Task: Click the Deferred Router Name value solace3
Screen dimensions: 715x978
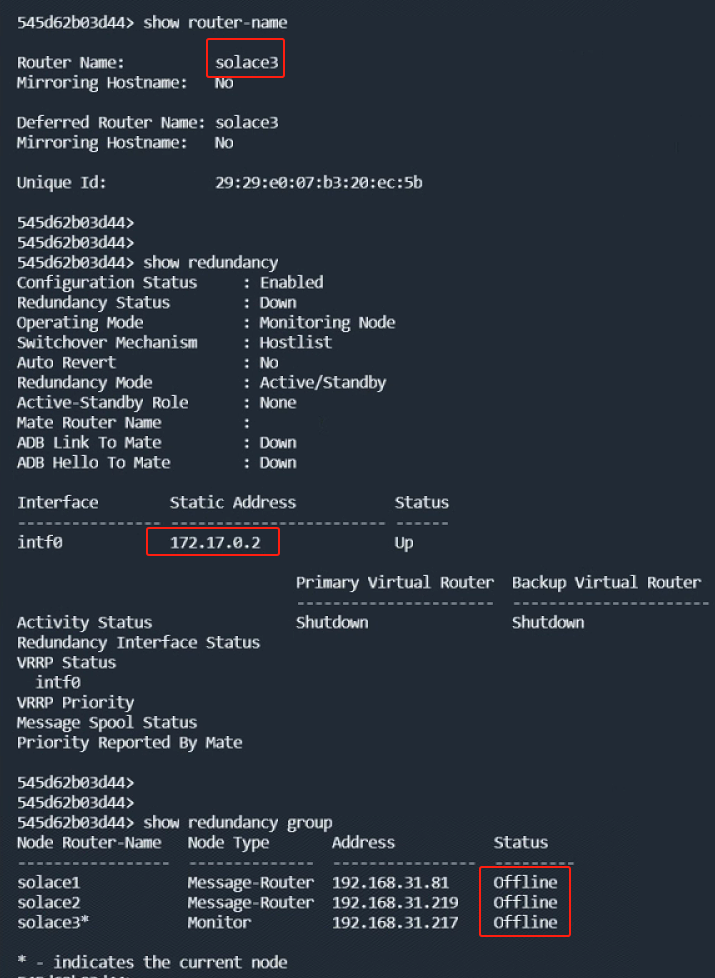Action: [246, 122]
